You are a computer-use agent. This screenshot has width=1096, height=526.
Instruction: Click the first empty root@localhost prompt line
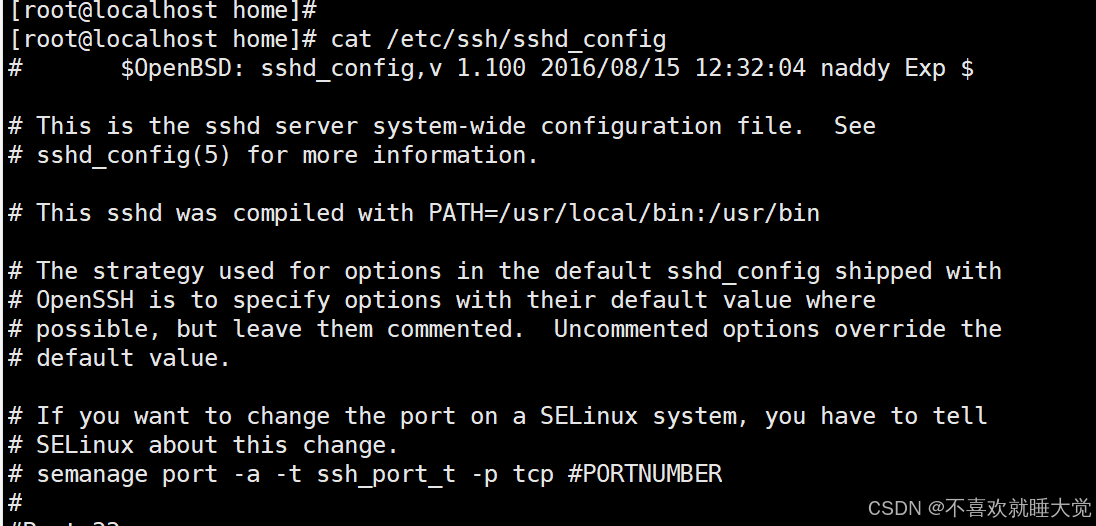[x=163, y=10]
